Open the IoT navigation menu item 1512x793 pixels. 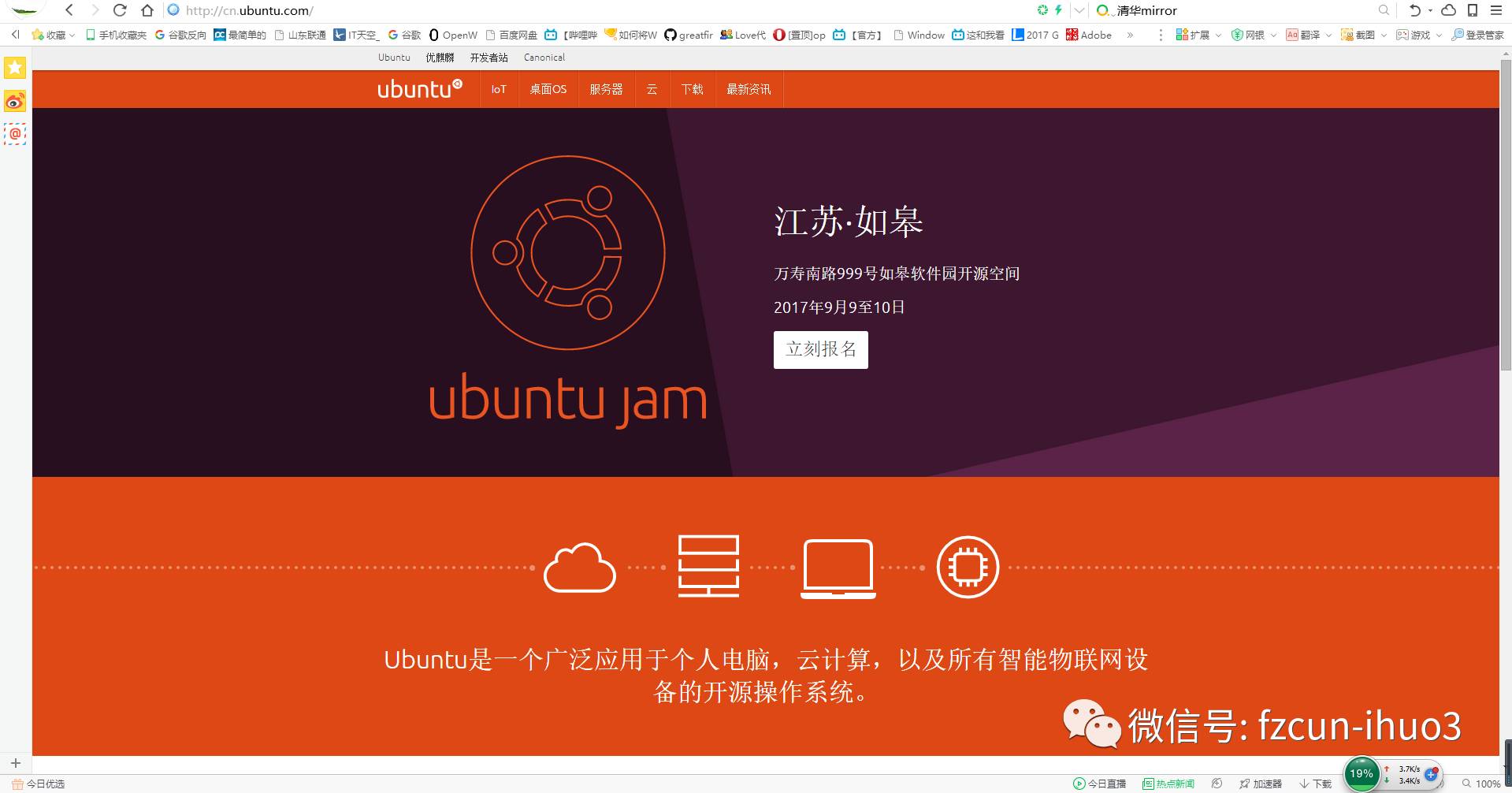pos(499,89)
